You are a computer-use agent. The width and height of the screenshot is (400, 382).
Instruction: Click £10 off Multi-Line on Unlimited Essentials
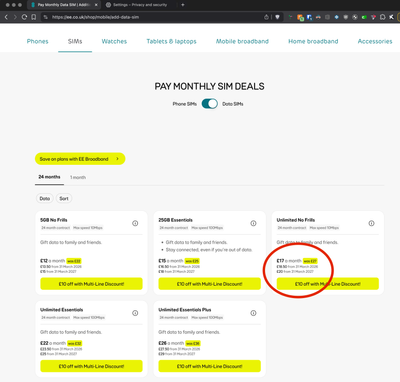pos(91,366)
